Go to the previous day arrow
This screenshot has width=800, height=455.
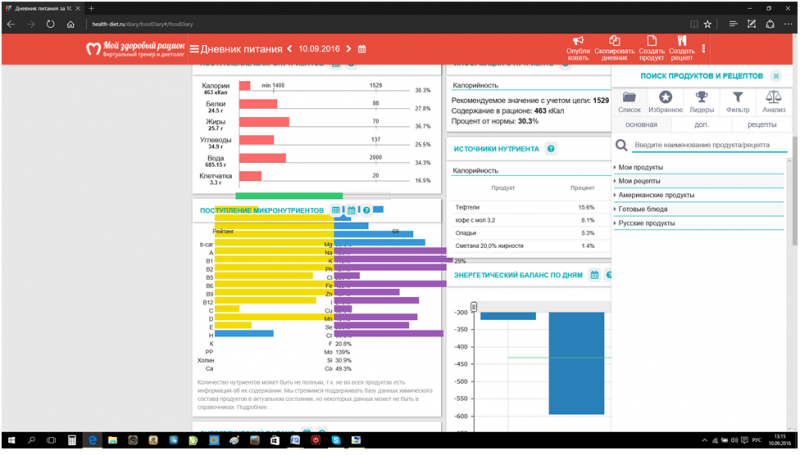pyautogui.click(x=290, y=49)
